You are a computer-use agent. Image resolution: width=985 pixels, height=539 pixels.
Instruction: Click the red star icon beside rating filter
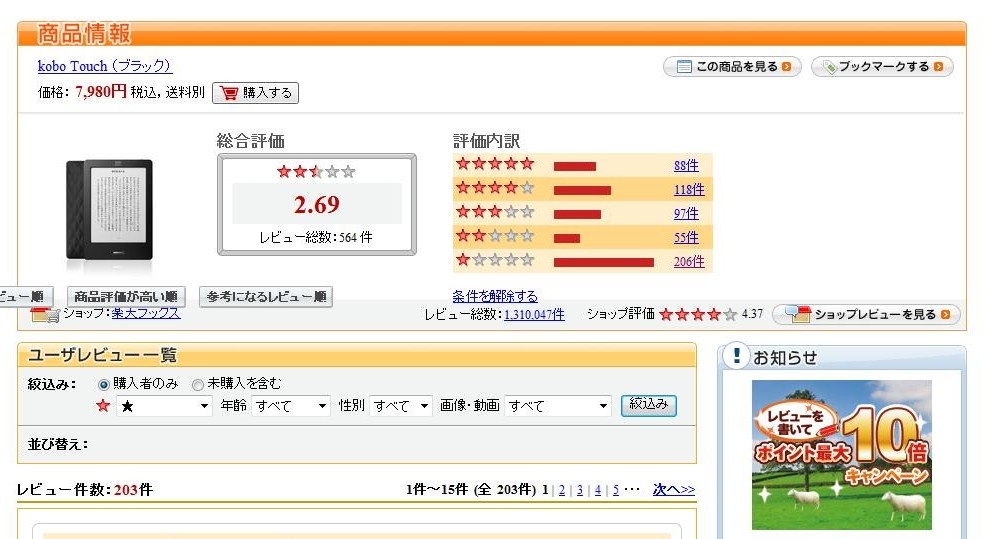tap(103, 406)
